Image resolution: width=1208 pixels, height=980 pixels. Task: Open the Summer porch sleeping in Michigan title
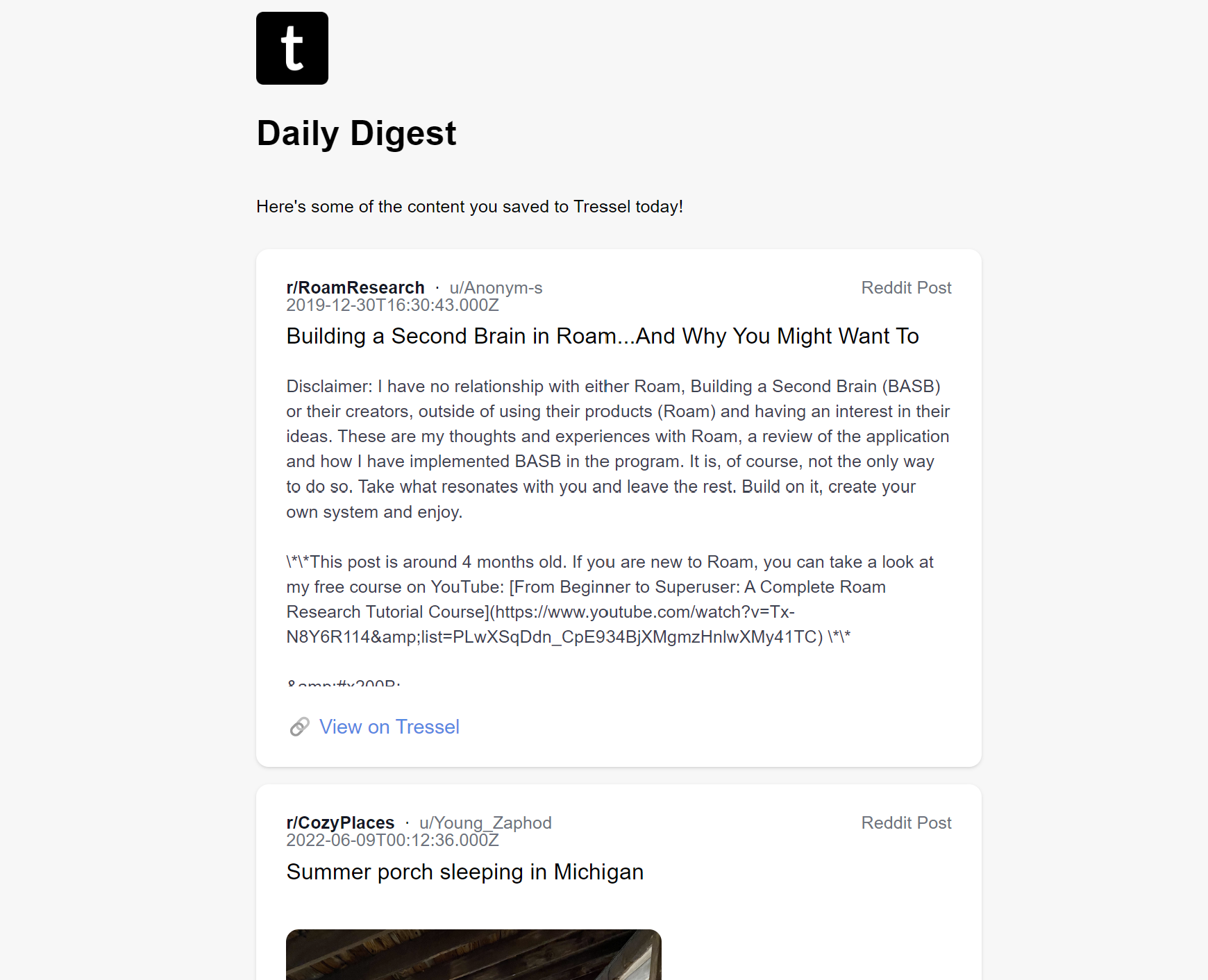click(464, 872)
